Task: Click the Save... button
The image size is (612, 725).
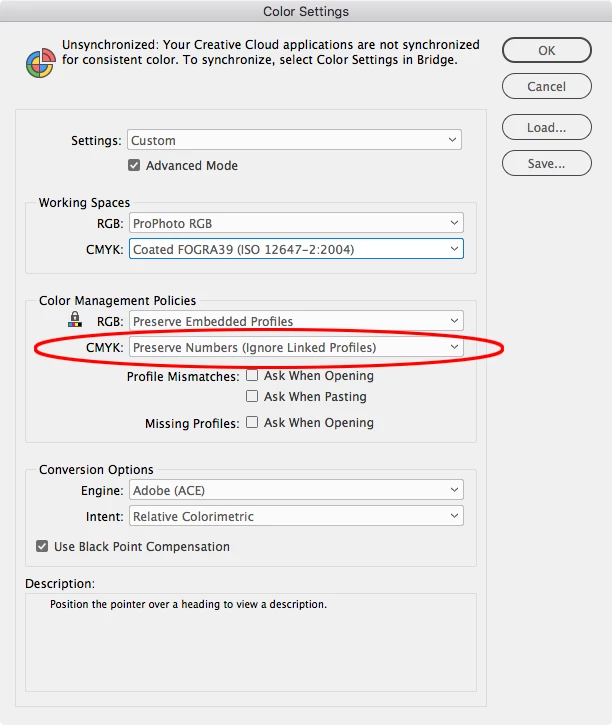Action: (x=546, y=163)
